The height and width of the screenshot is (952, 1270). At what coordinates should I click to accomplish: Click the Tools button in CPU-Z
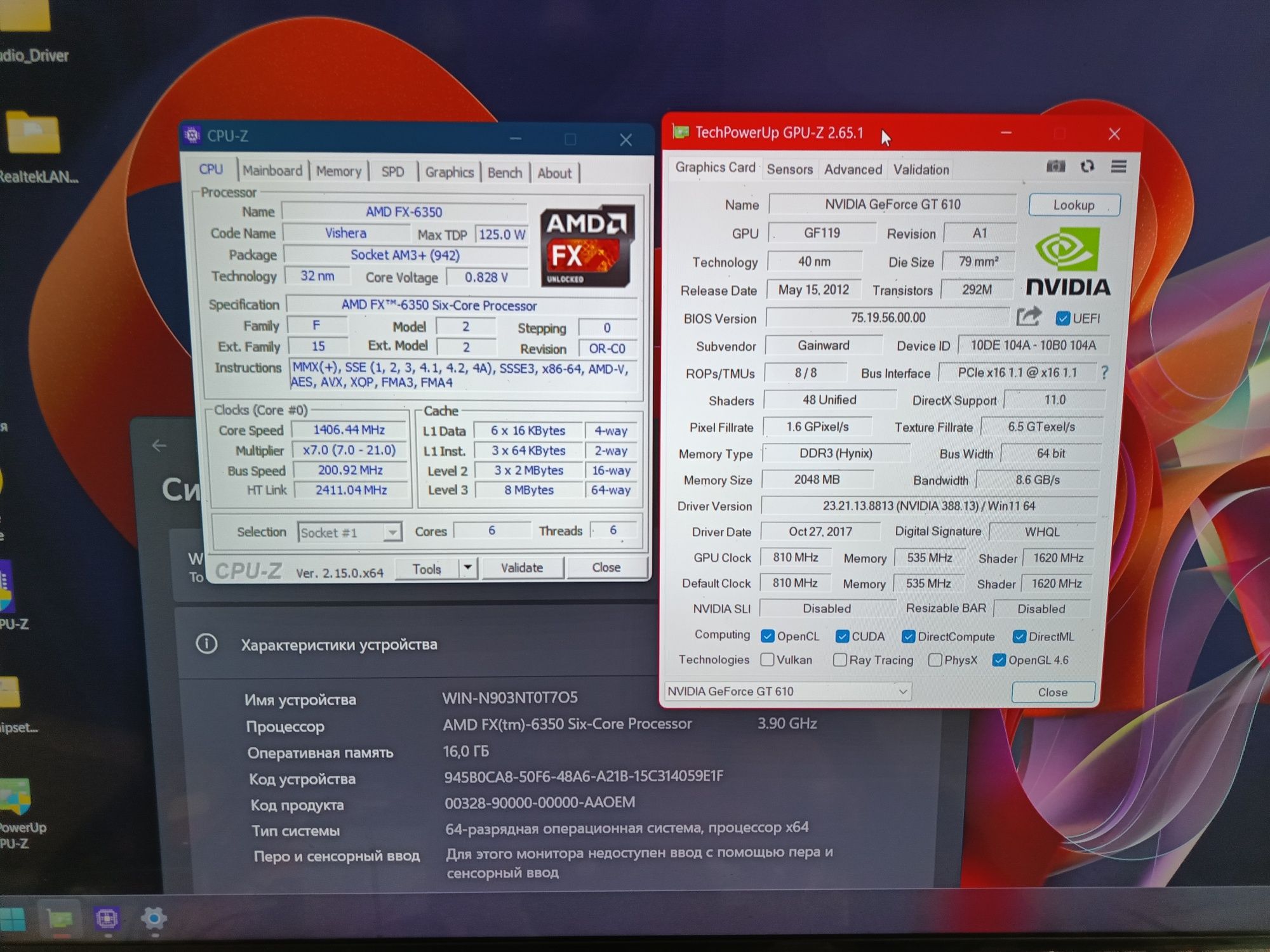pos(427,569)
